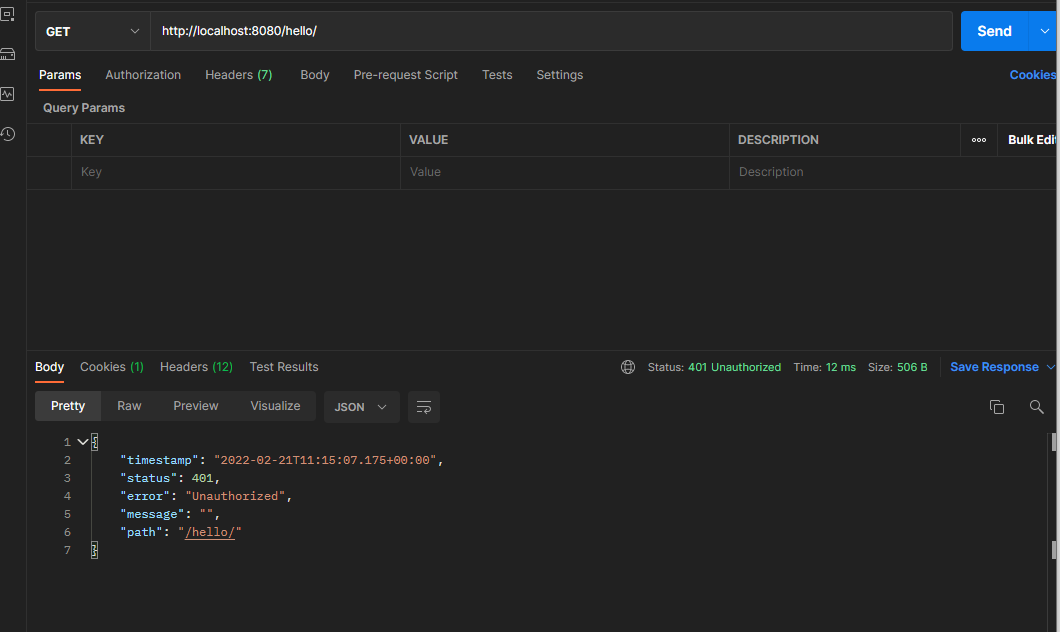Switch to the Authorization tab

(x=143, y=75)
